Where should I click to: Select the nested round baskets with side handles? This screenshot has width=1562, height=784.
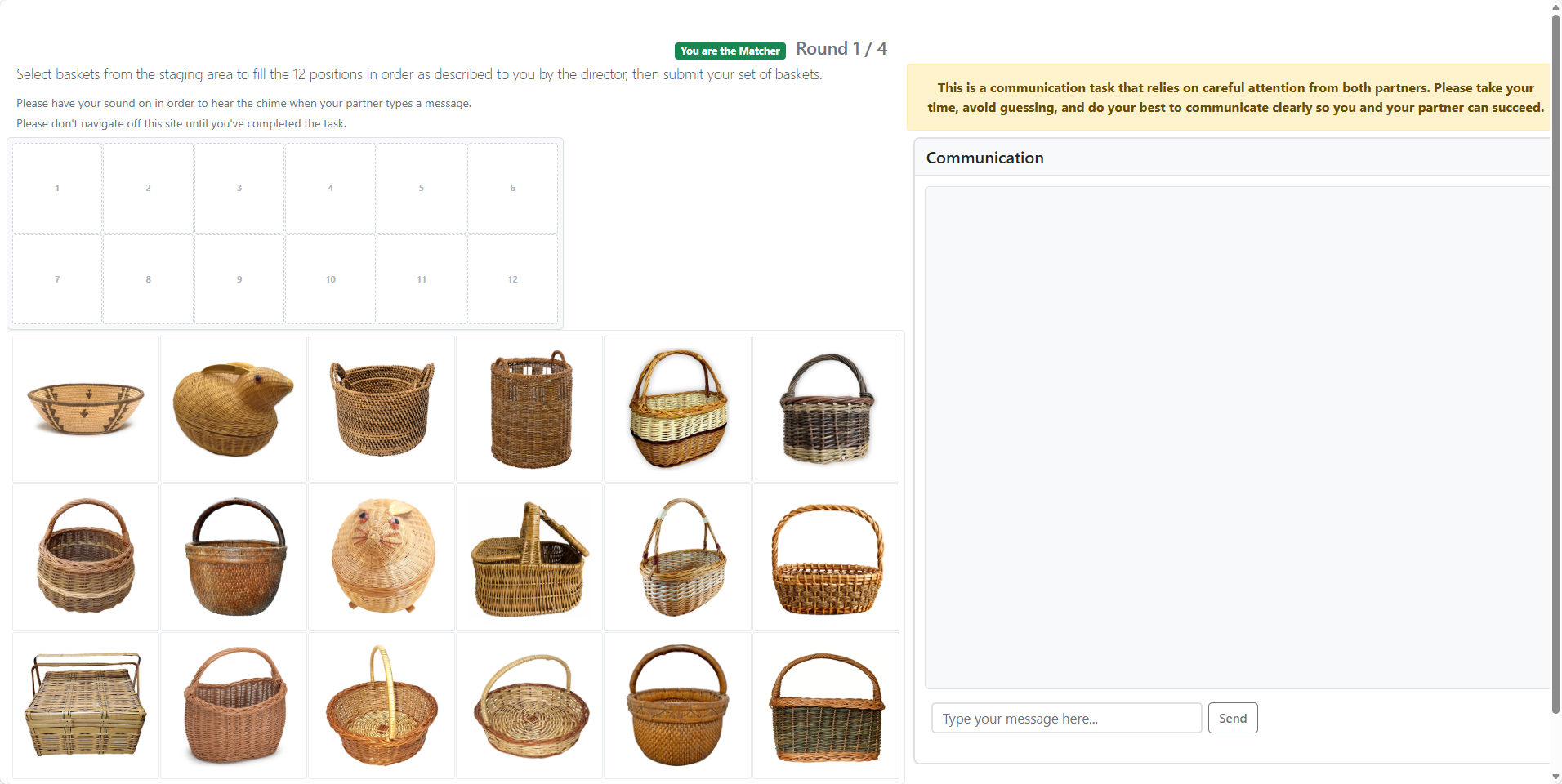[382, 409]
